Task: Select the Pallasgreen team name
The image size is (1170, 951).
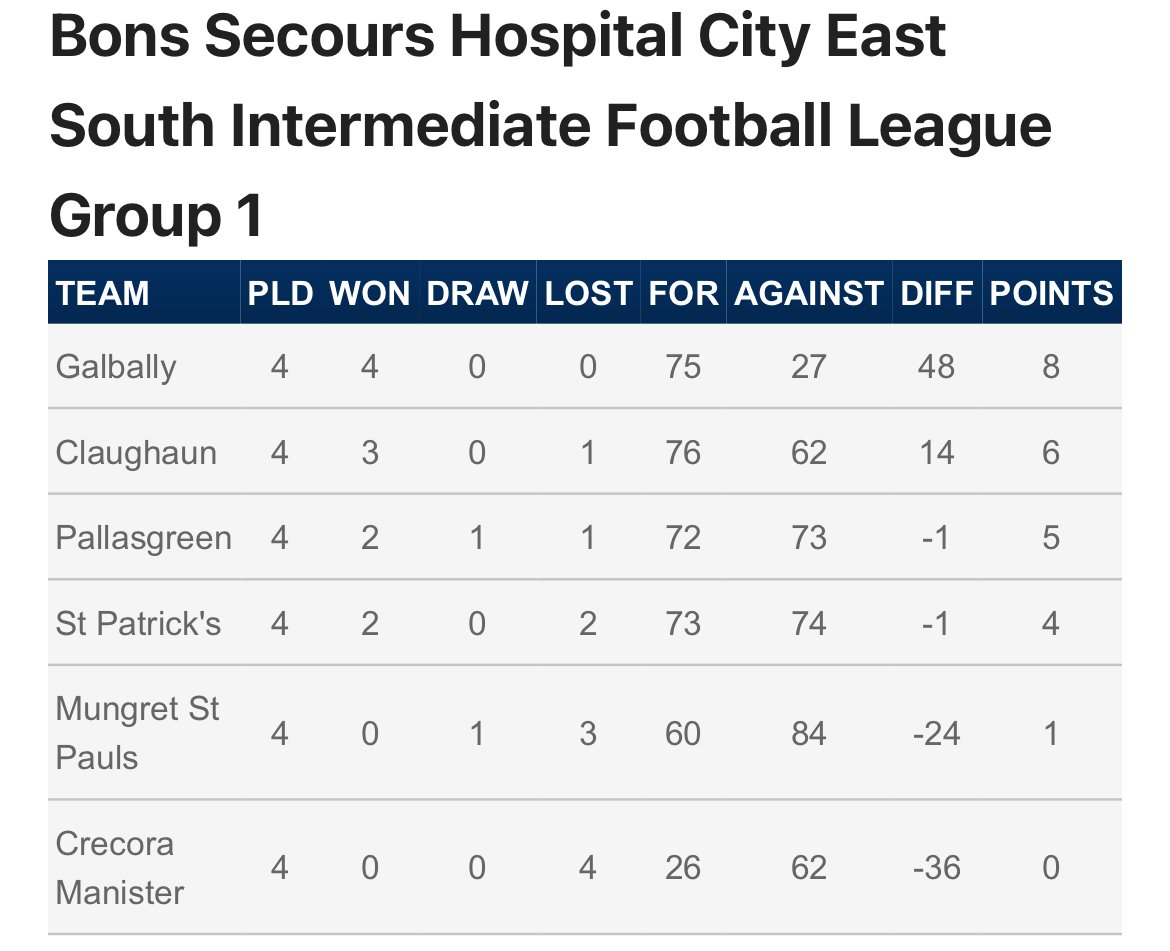Action: pyautogui.click(x=143, y=538)
